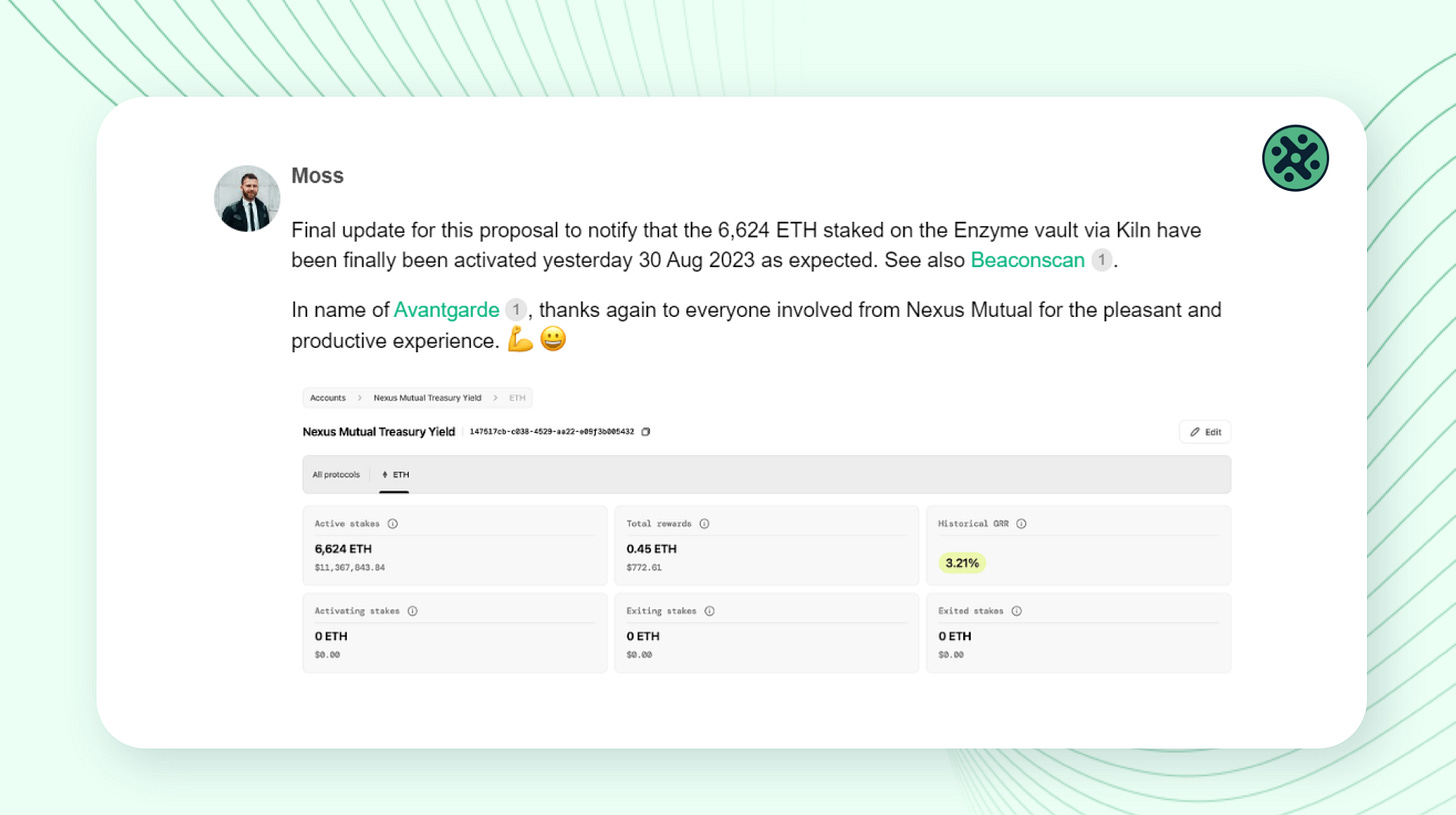Show info for Exiting stakes

709,610
